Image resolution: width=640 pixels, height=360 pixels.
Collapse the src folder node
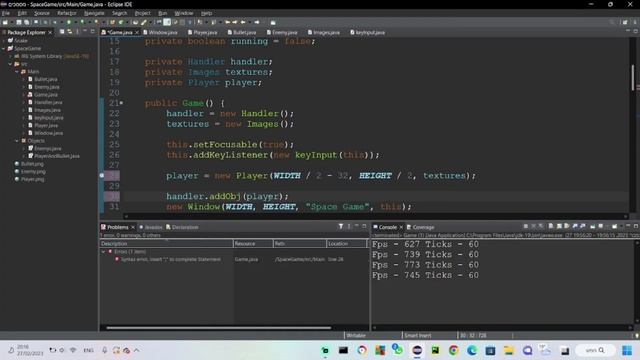[11, 64]
